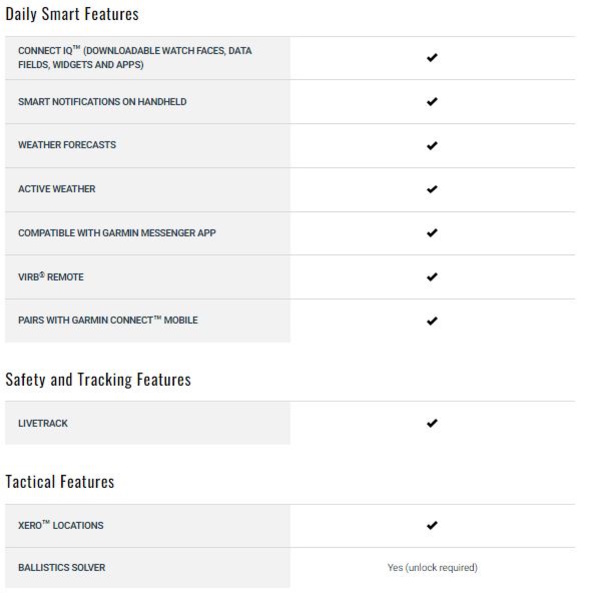This screenshot has height=600, width=600.
Task: Select the VIRB Remote checkmark
Action: pyautogui.click(x=432, y=277)
